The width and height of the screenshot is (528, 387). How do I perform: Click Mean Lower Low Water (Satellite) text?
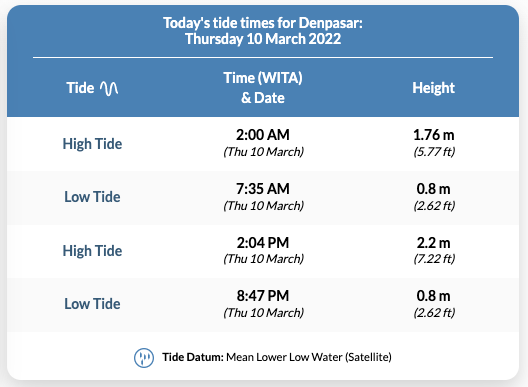coord(309,357)
